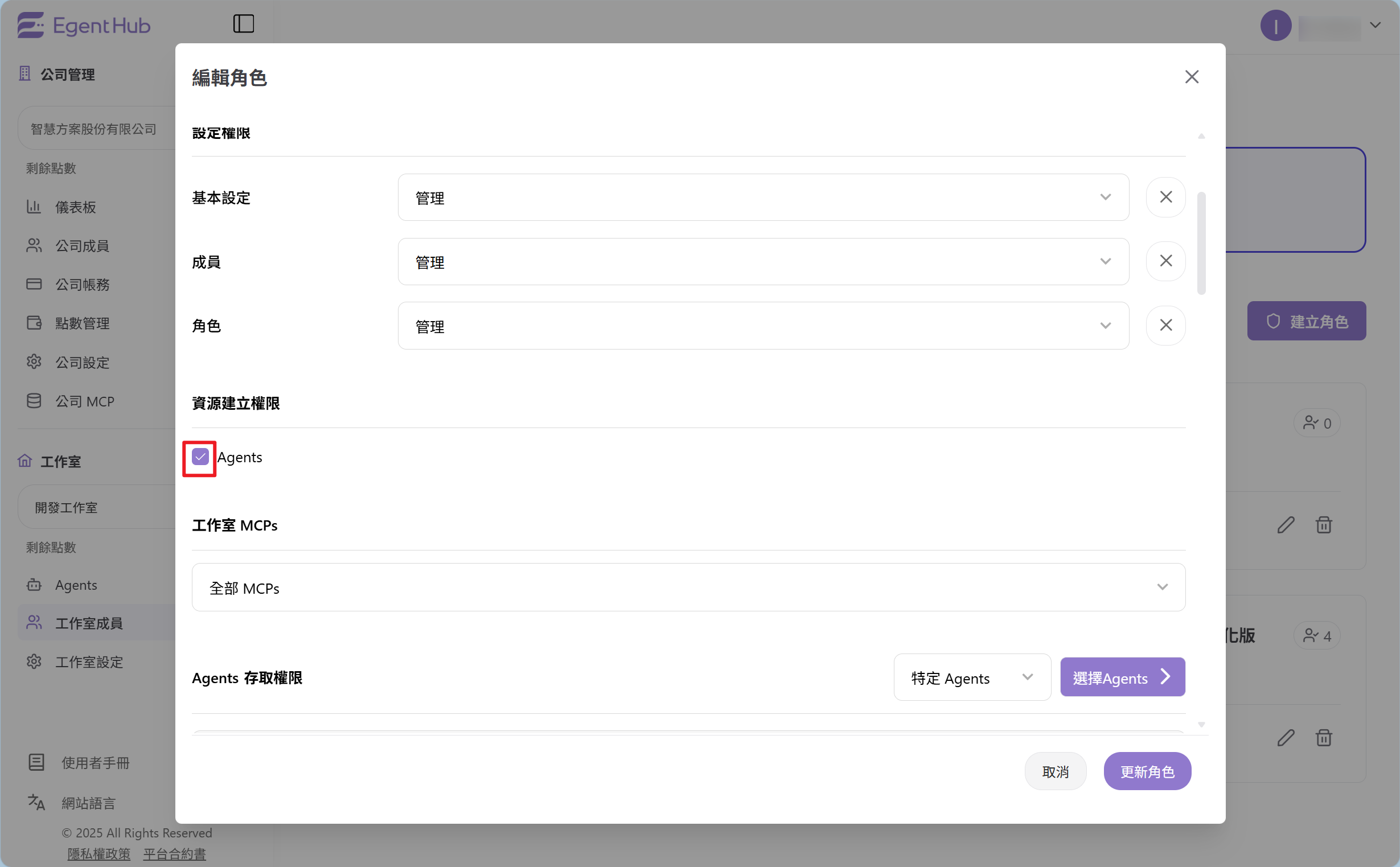Click the 網站語言 translate icon
The height and width of the screenshot is (867, 1400).
(36, 802)
